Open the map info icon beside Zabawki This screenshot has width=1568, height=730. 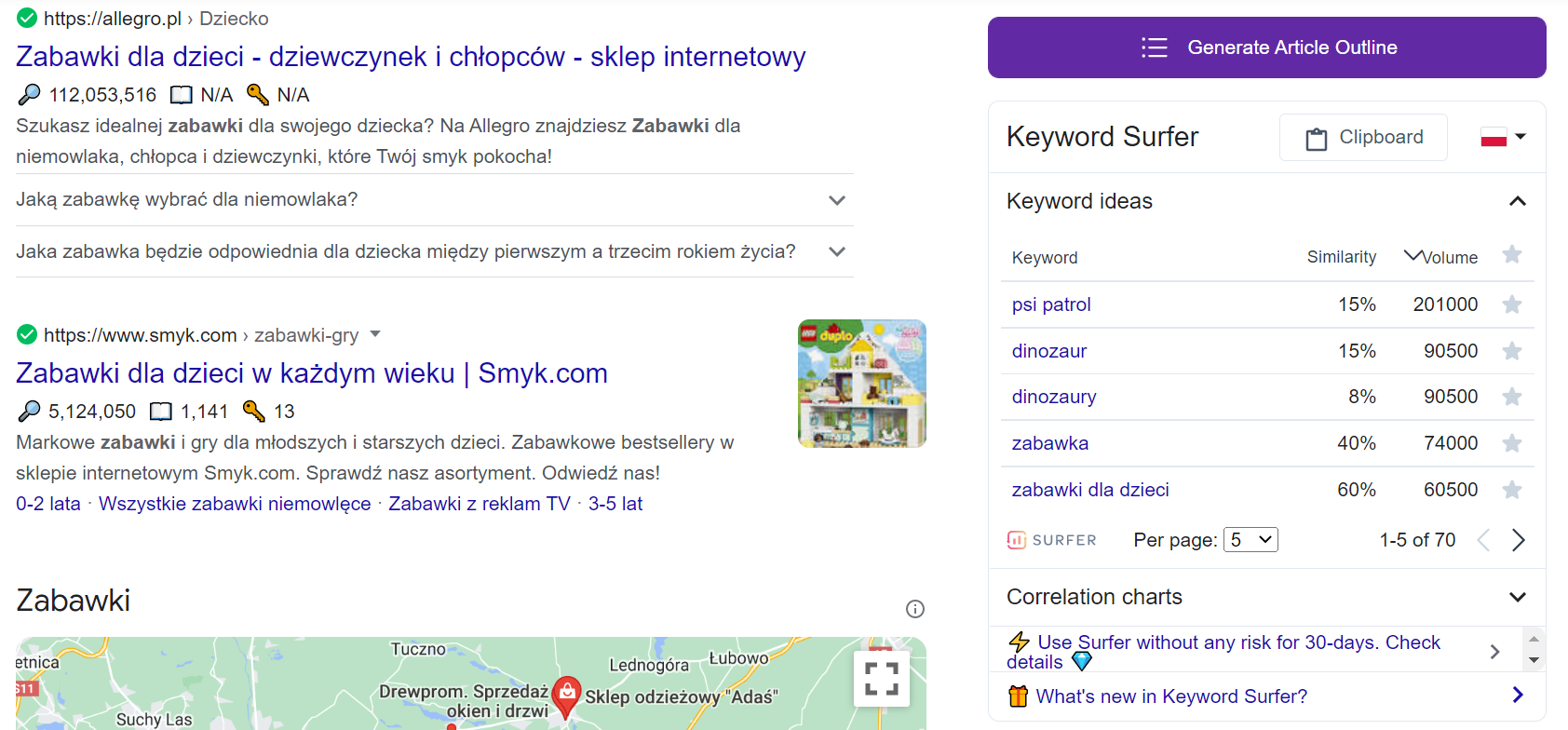[x=915, y=609]
